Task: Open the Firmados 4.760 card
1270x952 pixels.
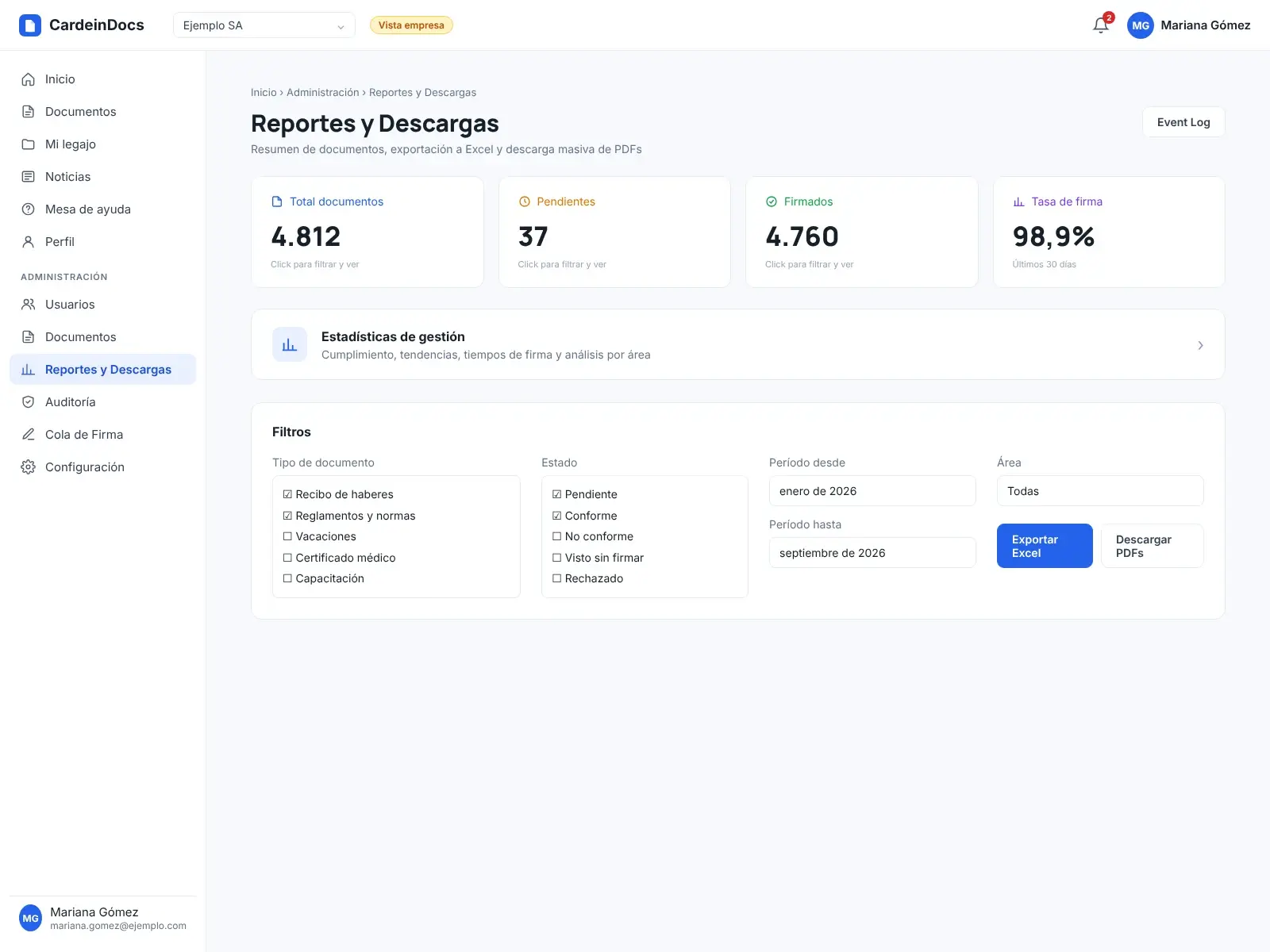Action: pyautogui.click(x=862, y=232)
